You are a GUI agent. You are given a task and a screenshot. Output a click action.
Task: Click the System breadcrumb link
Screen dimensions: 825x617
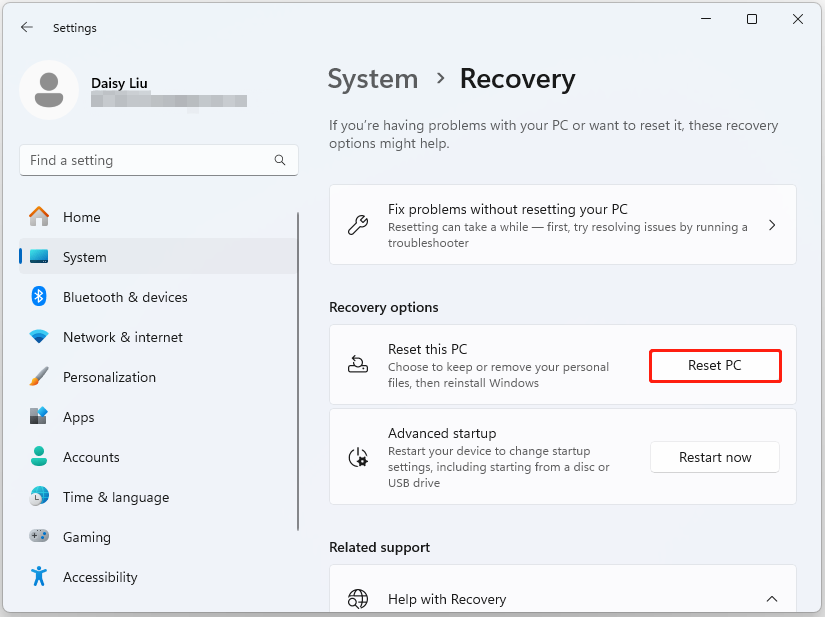tap(372, 79)
